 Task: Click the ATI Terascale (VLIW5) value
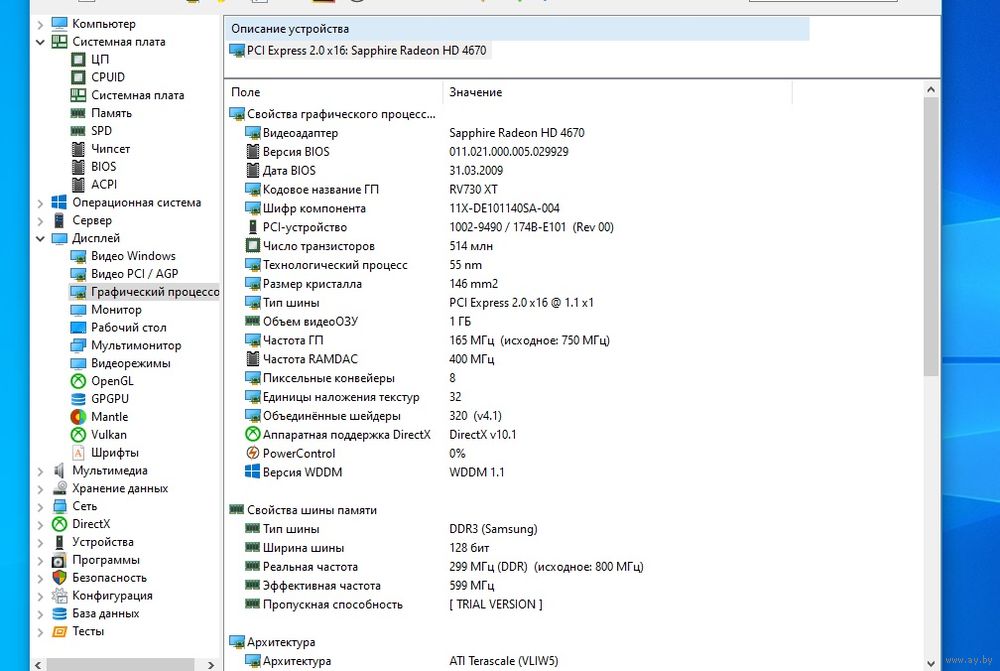tap(503, 661)
